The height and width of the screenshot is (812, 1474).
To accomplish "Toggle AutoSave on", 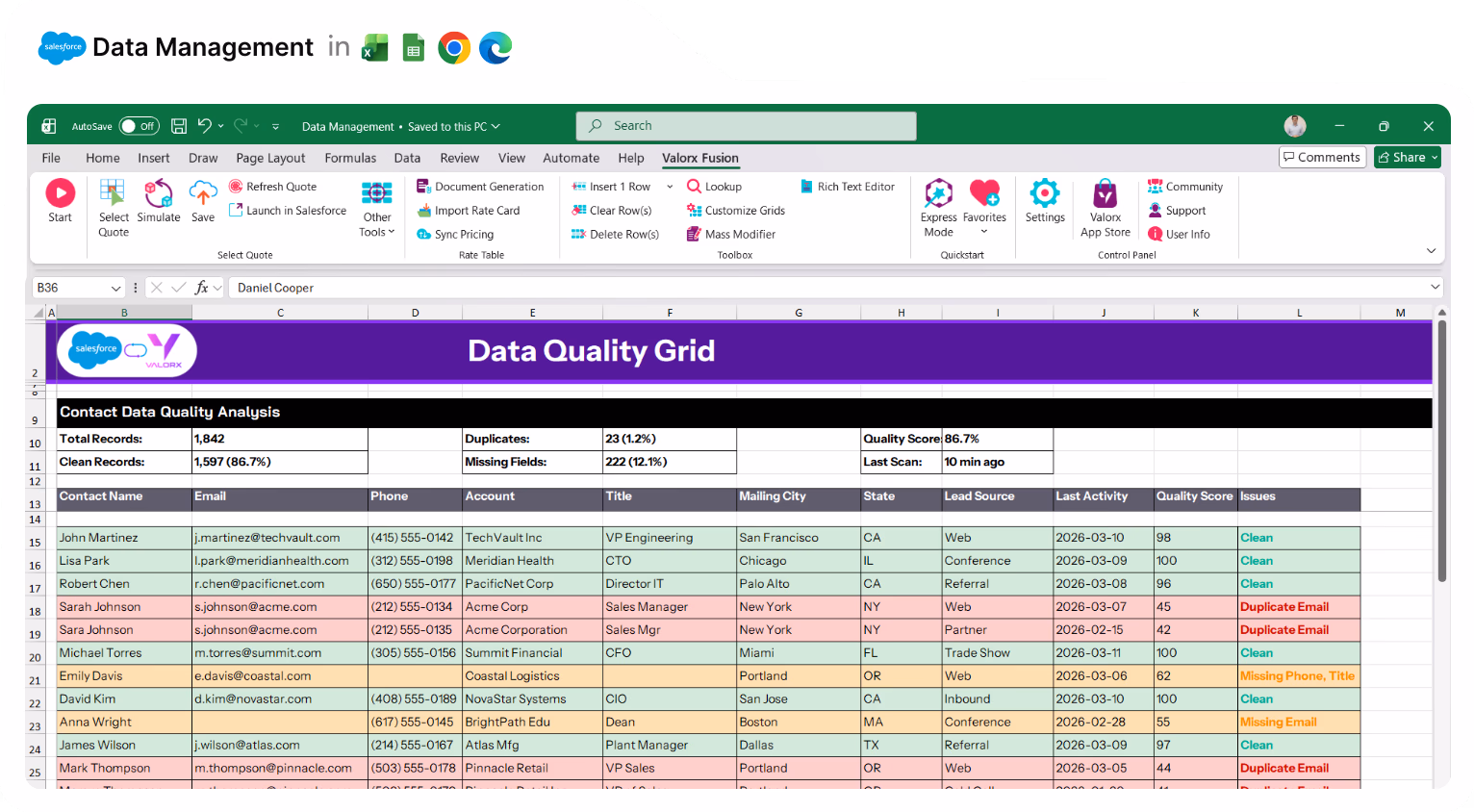I will tap(139, 126).
